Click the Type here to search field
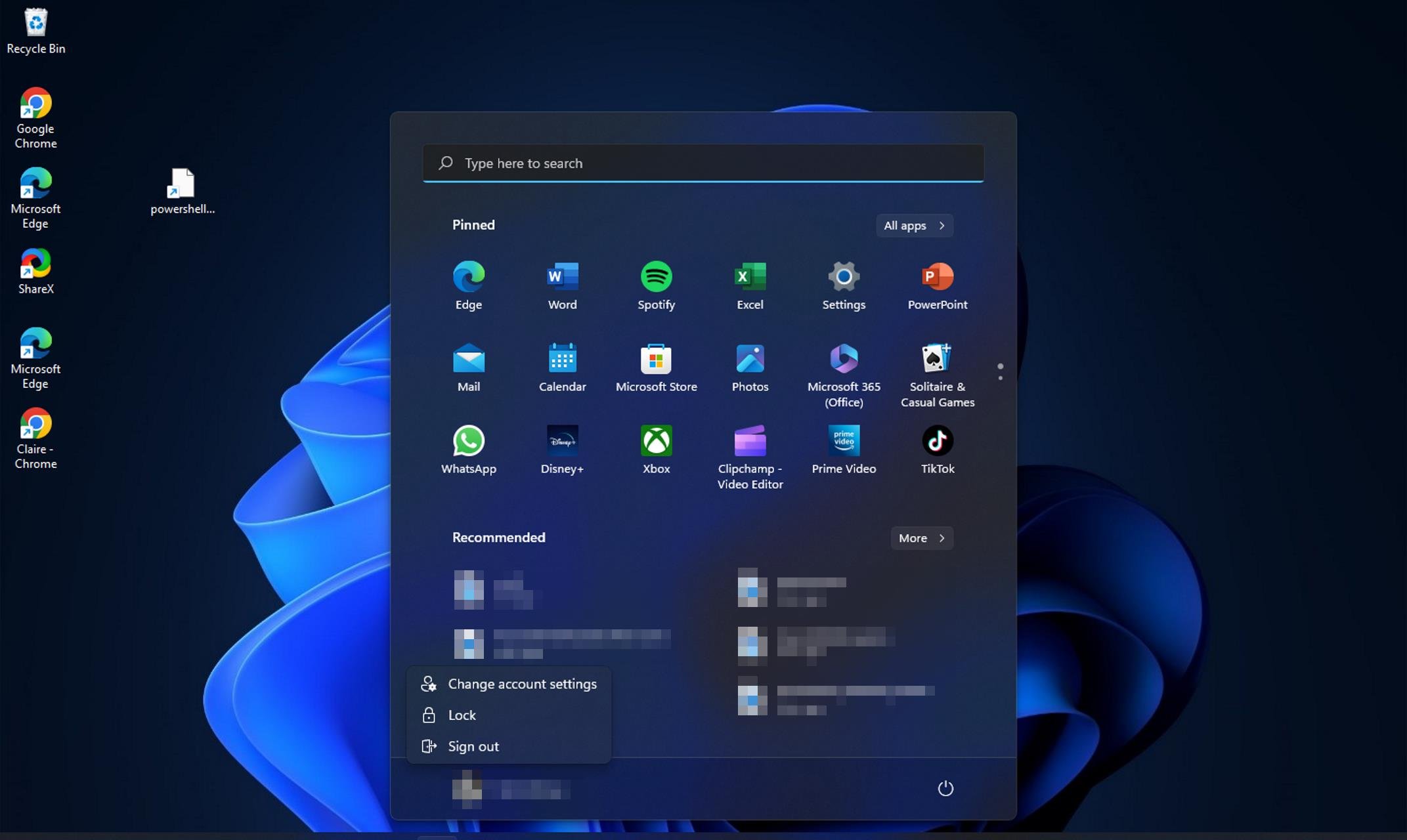 point(703,163)
